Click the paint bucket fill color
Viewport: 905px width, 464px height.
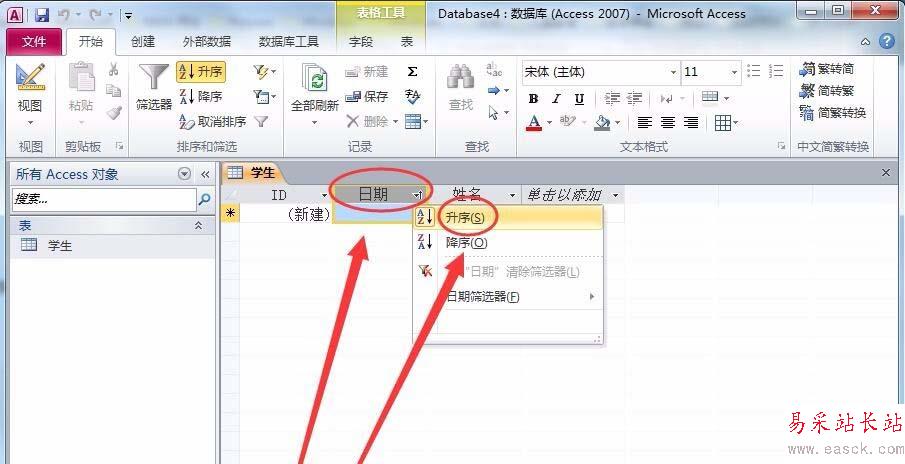point(602,122)
